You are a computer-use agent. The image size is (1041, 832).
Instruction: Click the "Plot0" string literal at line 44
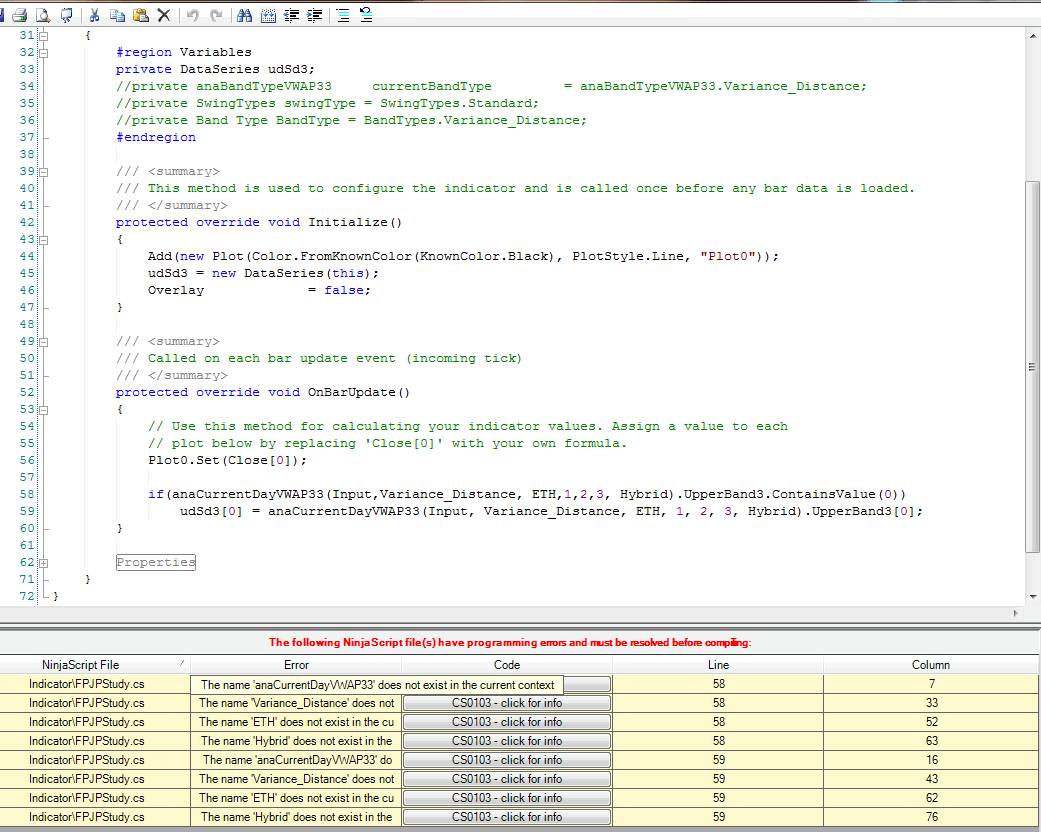pyautogui.click(x=728, y=256)
